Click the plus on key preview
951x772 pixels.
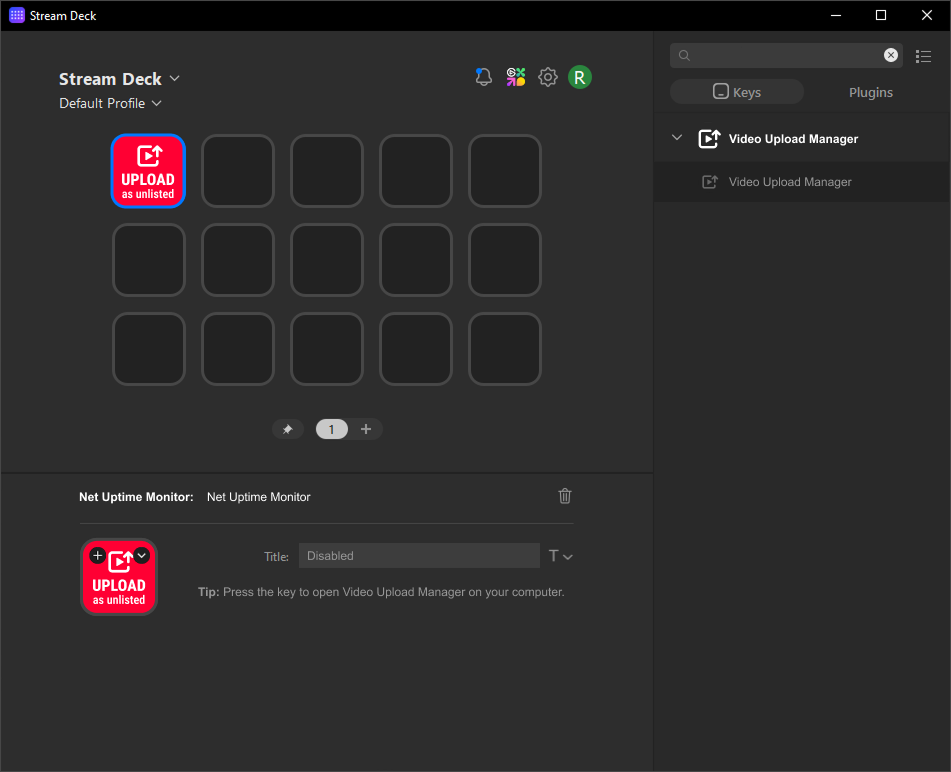point(98,555)
